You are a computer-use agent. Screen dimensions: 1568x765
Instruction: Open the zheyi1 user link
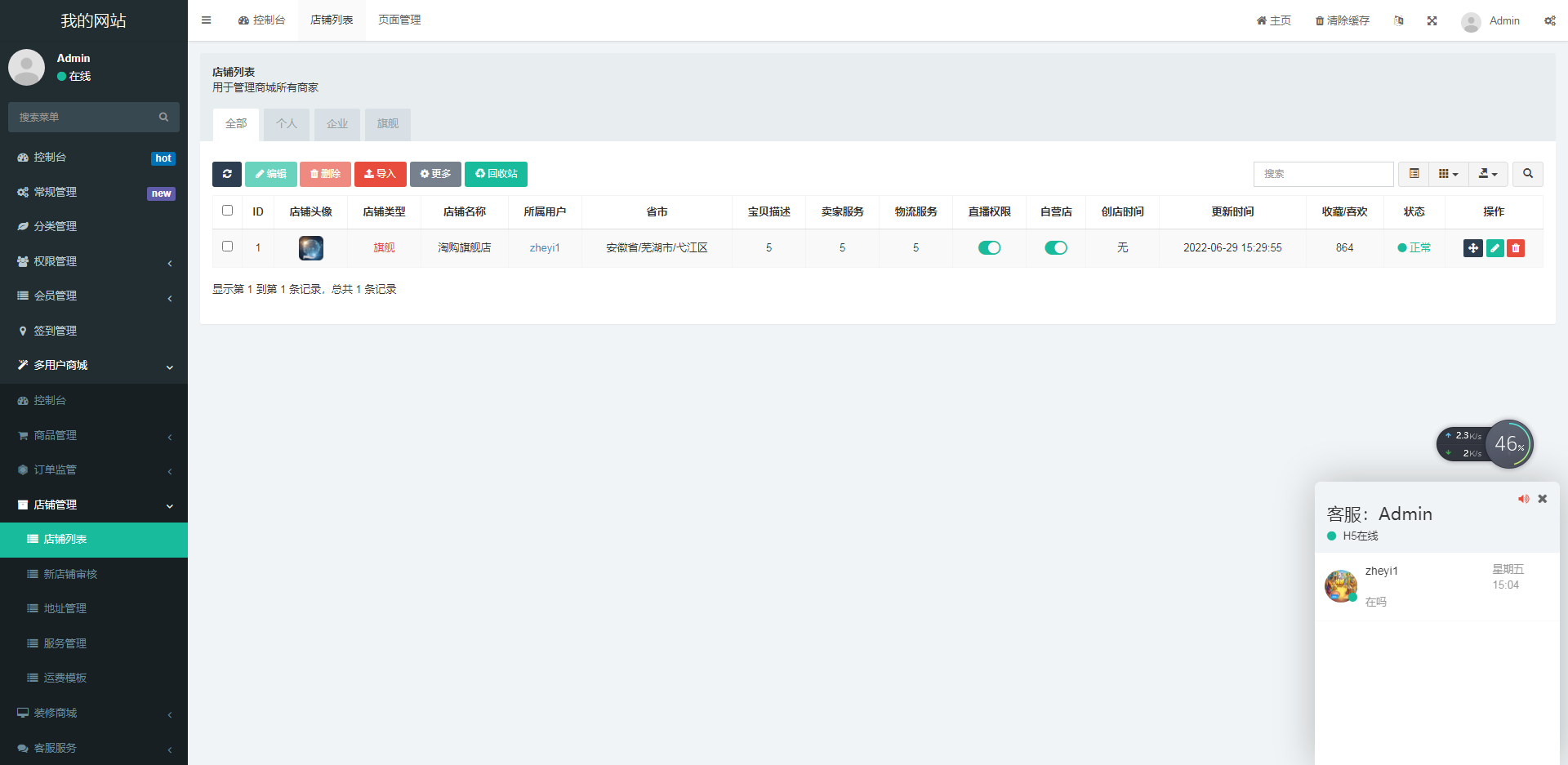click(x=545, y=248)
